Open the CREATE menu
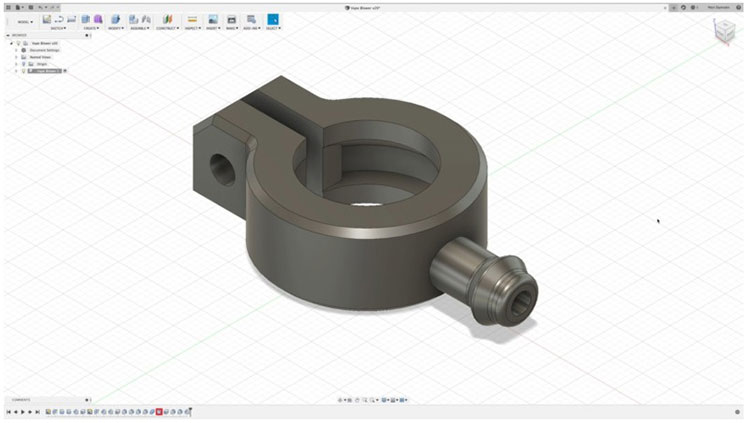This screenshot has height=423, width=750. tap(91, 28)
